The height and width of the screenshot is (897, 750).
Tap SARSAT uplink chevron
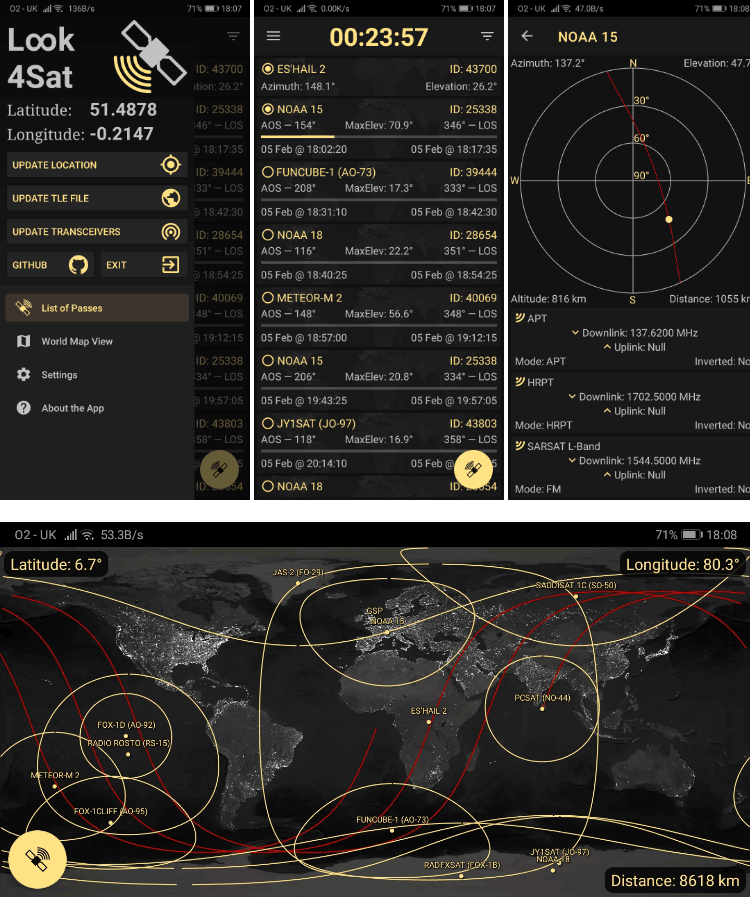pyautogui.click(x=607, y=475)
